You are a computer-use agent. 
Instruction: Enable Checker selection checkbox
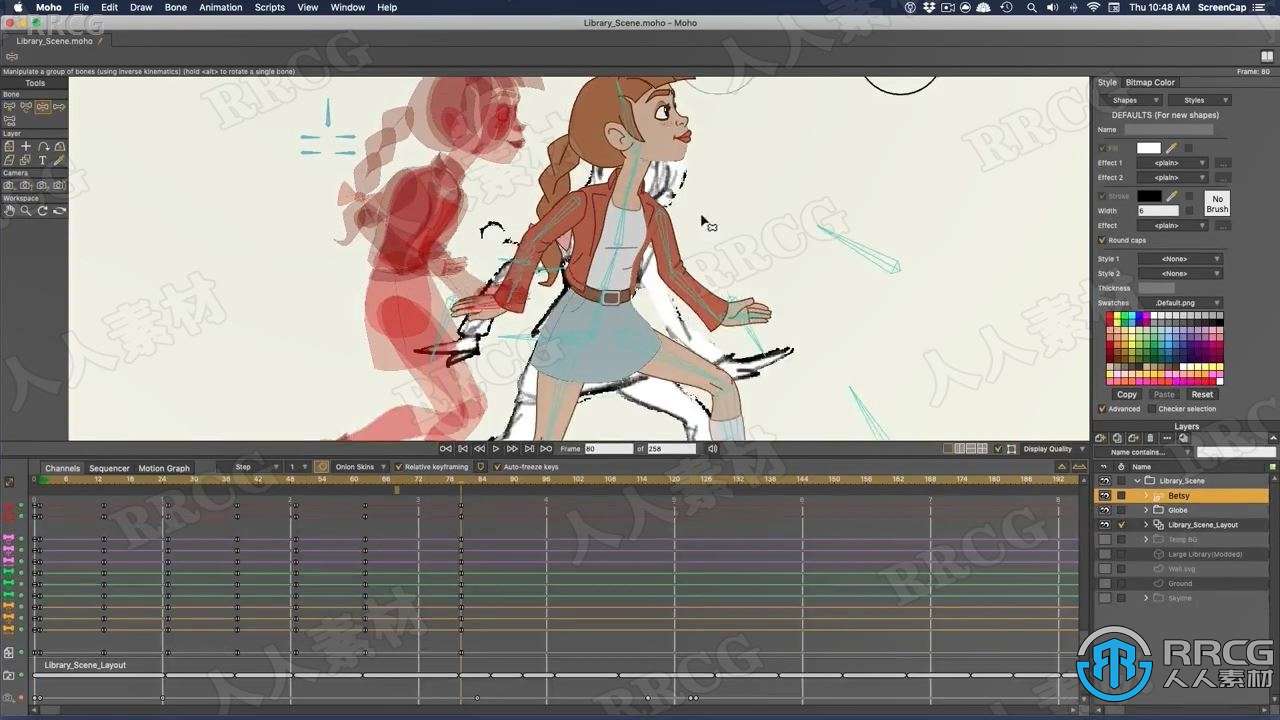pos(1152,409)
